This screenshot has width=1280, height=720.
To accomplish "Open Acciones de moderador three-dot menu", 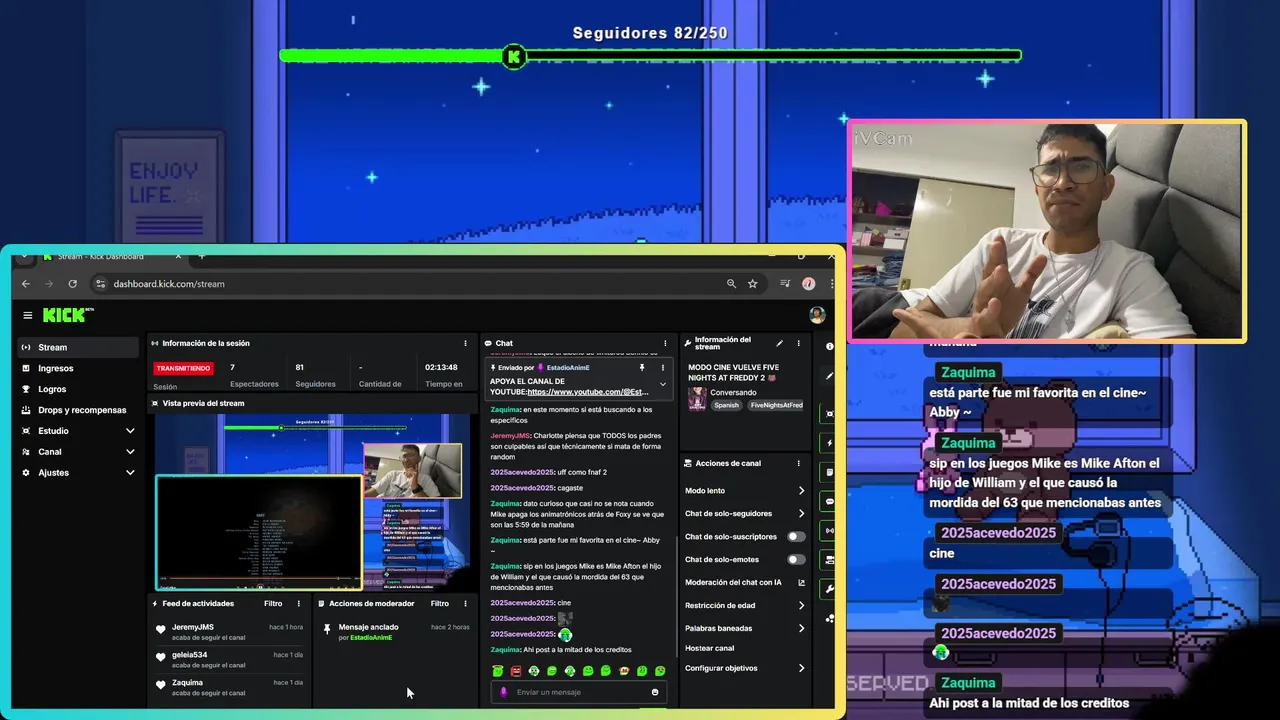I will pyautogui.click(x=465, y=603).
